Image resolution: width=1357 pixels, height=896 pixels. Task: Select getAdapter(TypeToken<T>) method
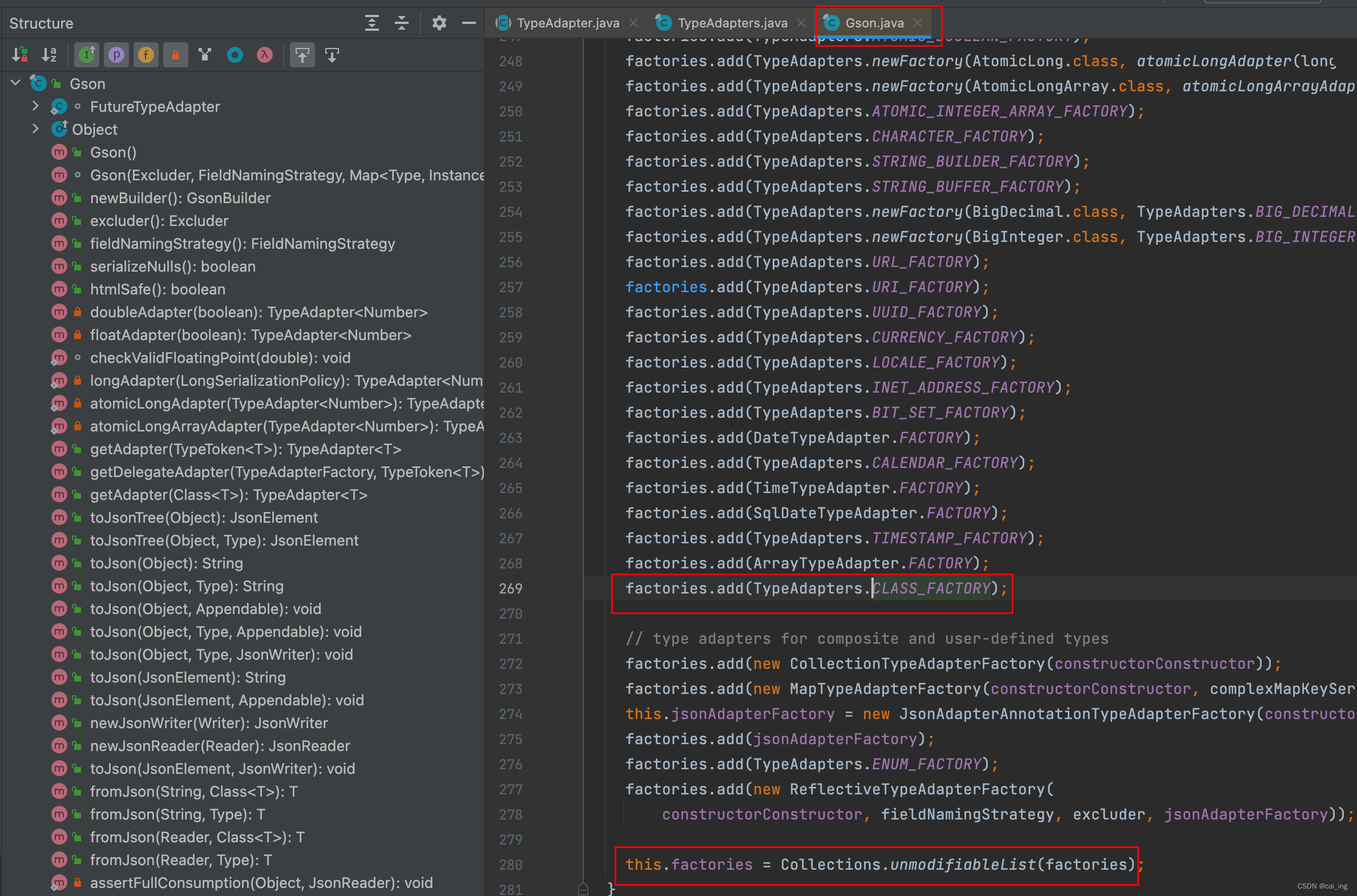(246, 449)
